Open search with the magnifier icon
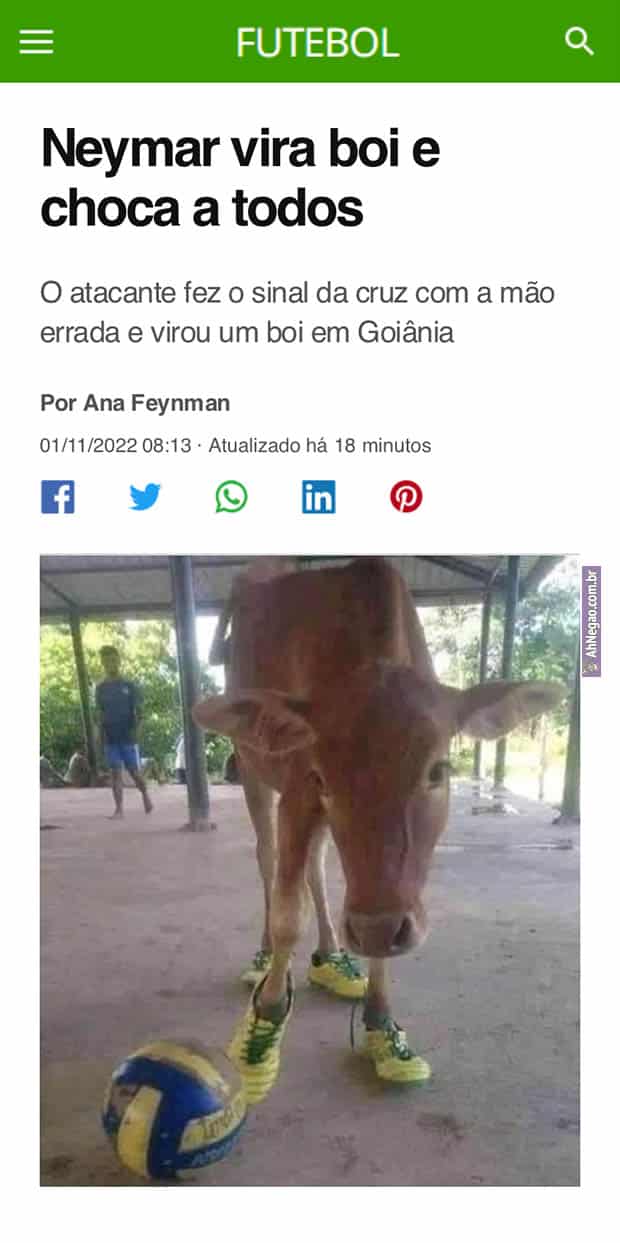The width and height of the screenshot is (620, 1243). (580, 41)
